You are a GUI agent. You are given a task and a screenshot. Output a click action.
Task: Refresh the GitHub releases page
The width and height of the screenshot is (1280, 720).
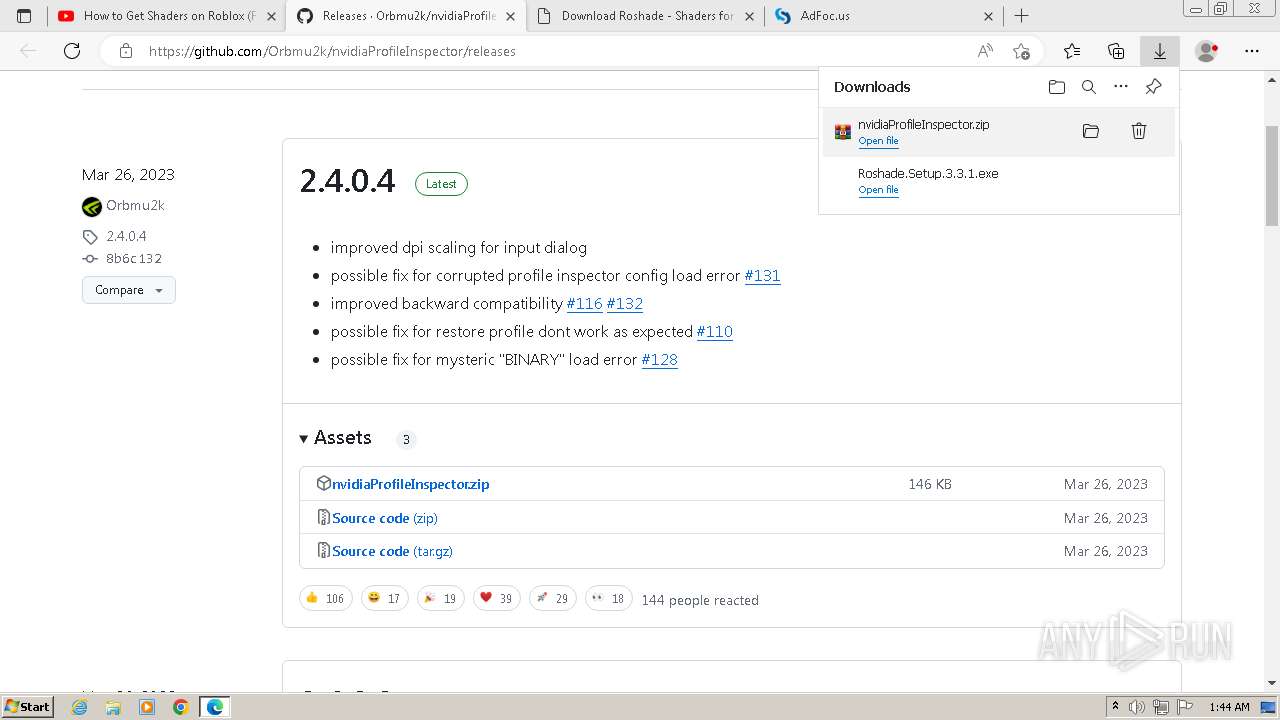(x=72, y=51)
